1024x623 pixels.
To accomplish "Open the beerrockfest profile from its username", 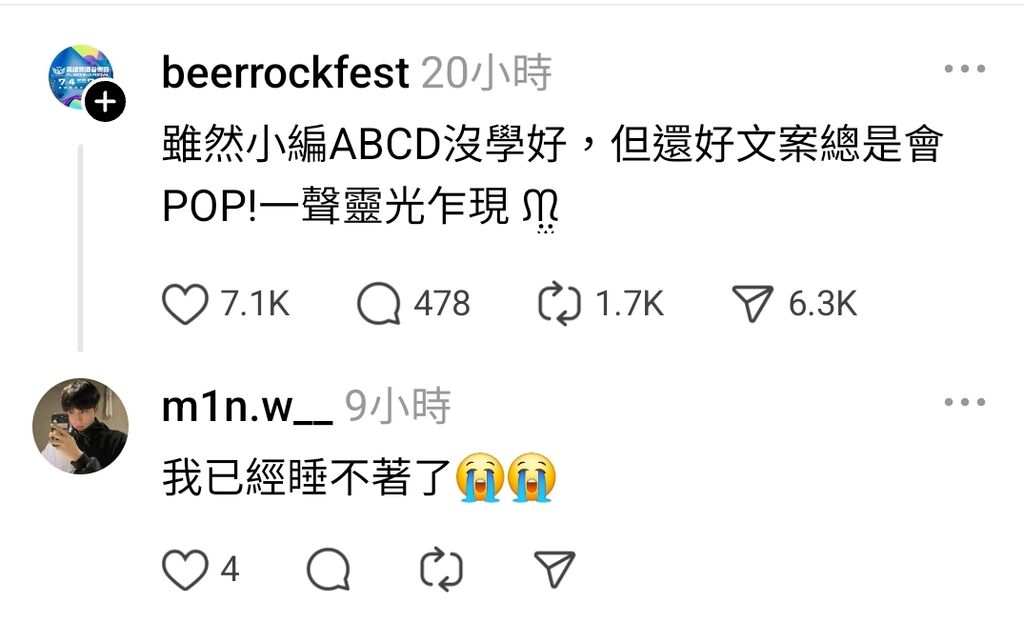I will point(285,72).
